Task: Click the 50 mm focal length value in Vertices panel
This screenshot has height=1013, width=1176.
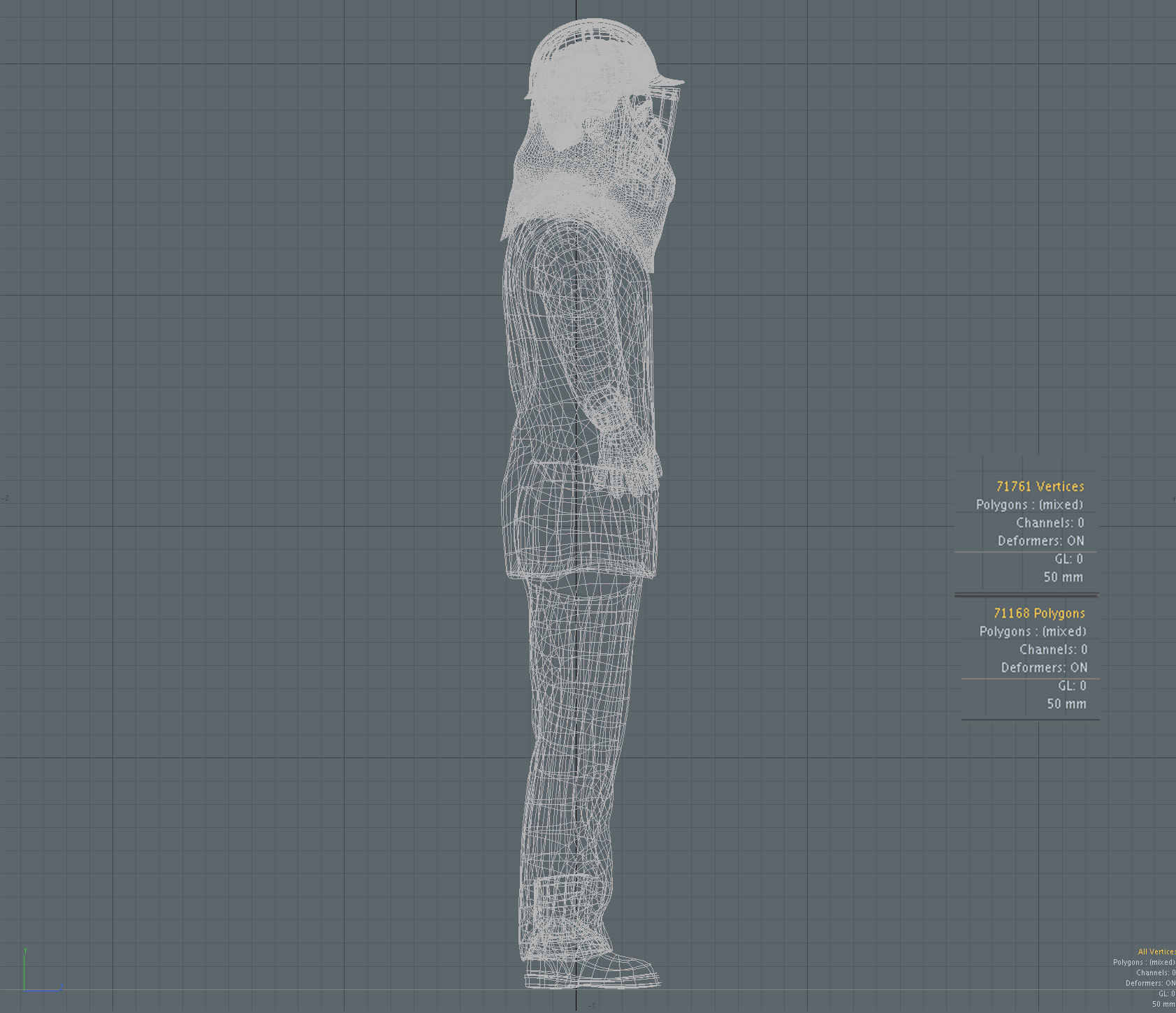Action: click(1063, 577)
